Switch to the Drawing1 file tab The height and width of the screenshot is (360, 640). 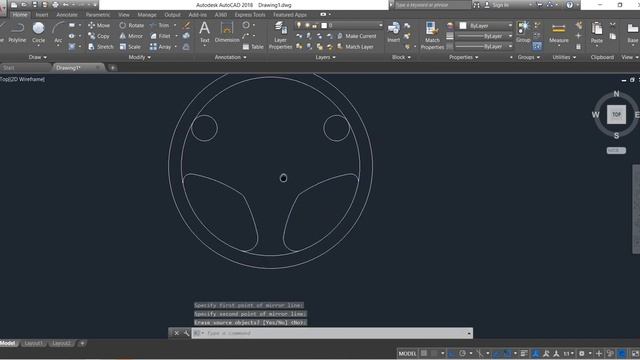[68, 68]
